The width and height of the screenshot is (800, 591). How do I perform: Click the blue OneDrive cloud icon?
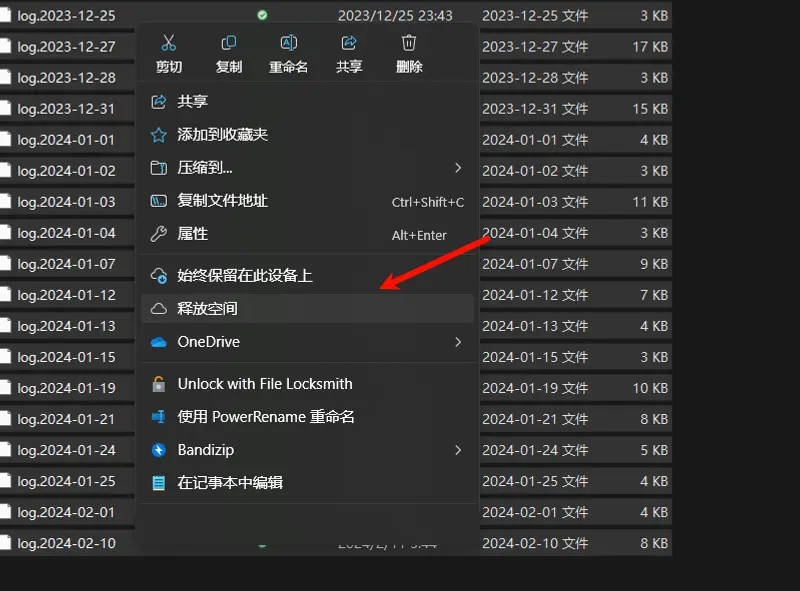pyautogui.click(x=159, y=342)
